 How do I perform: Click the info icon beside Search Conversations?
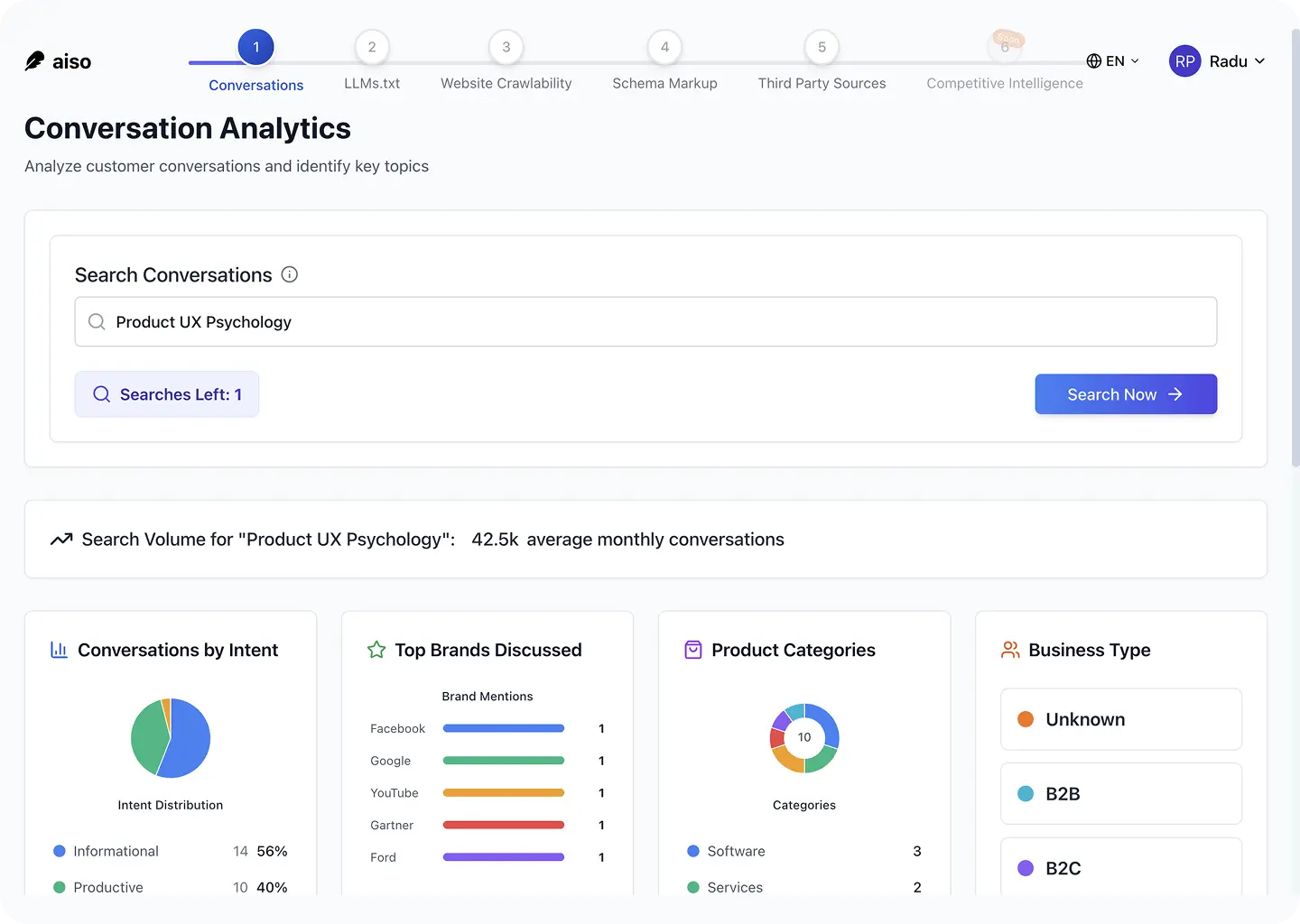click(289, 274)
